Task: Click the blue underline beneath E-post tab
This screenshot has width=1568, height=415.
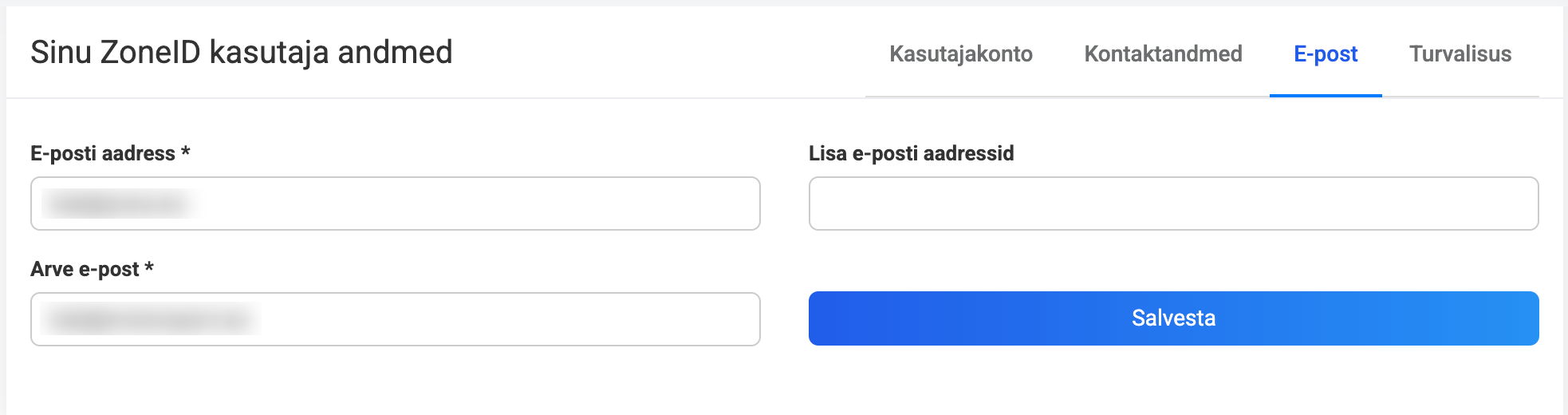Action: tap(1326, 95)
